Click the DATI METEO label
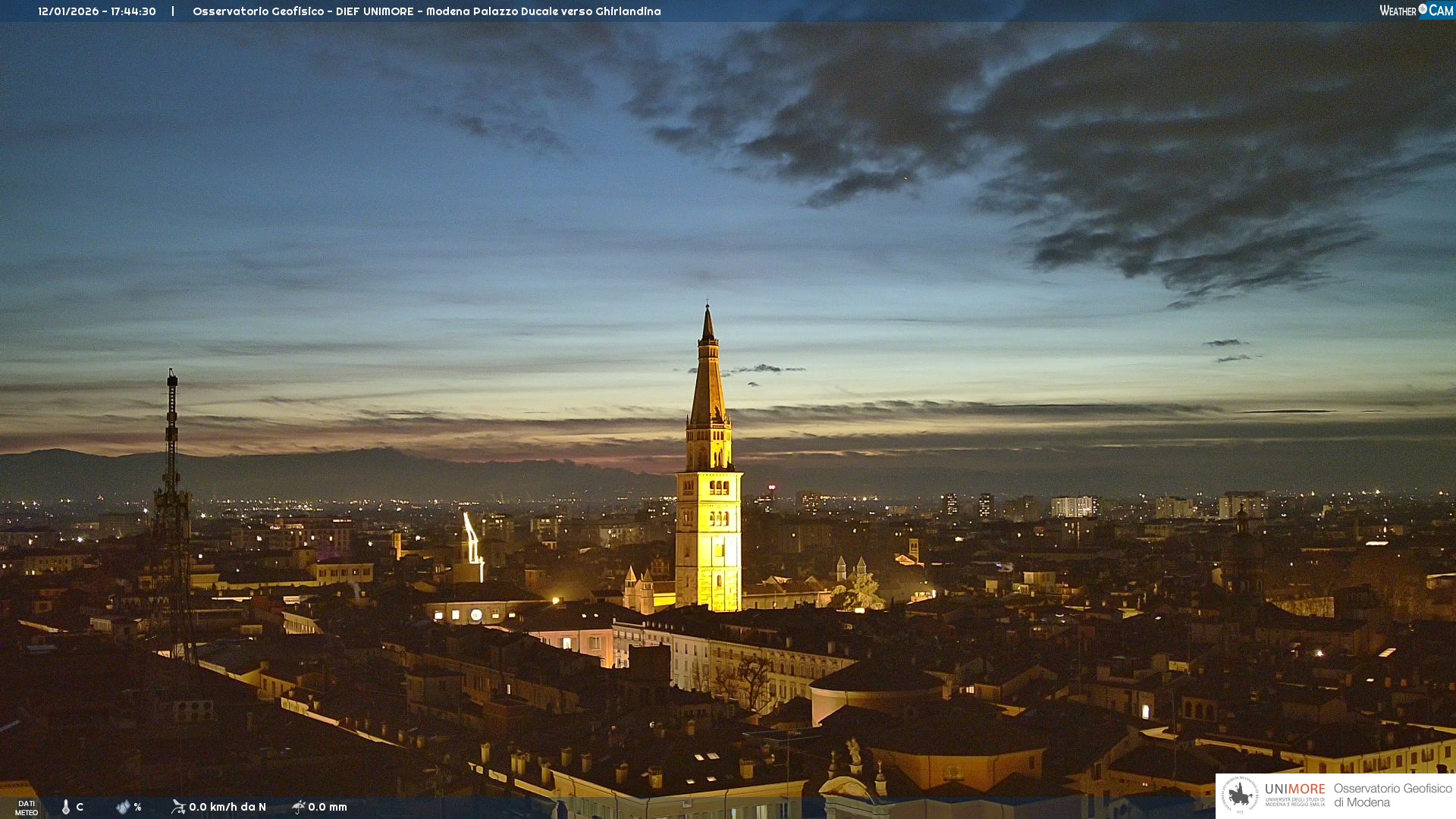The height and width of the screenshot is (819, 1456). tap(27, 808)
